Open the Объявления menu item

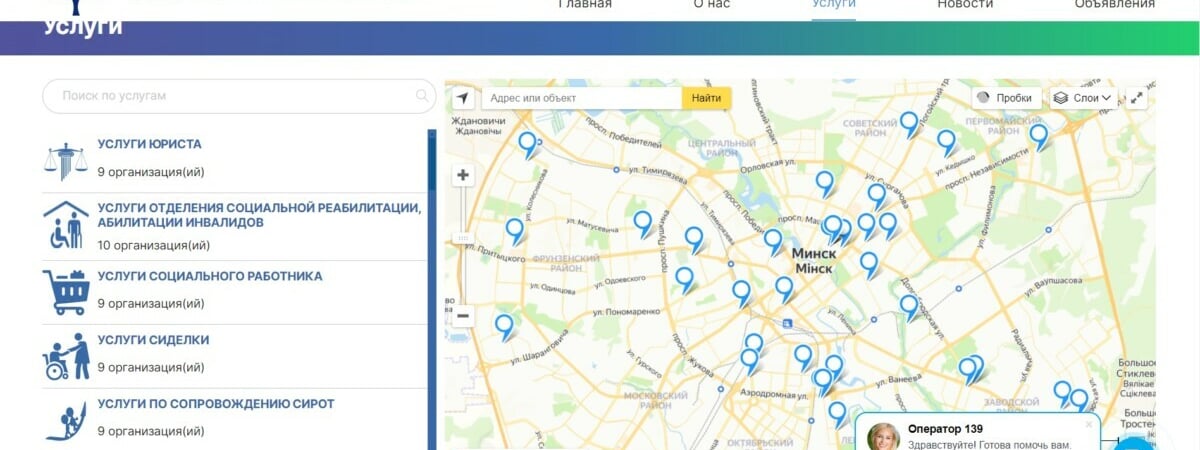tap(1115, 5)
